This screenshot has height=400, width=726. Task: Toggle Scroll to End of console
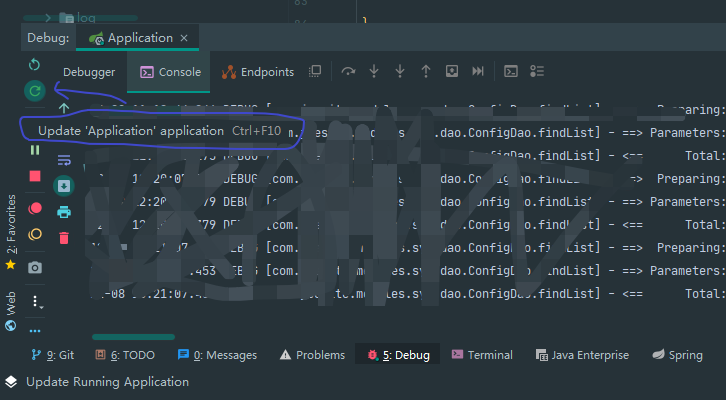(x=64, y=186)
